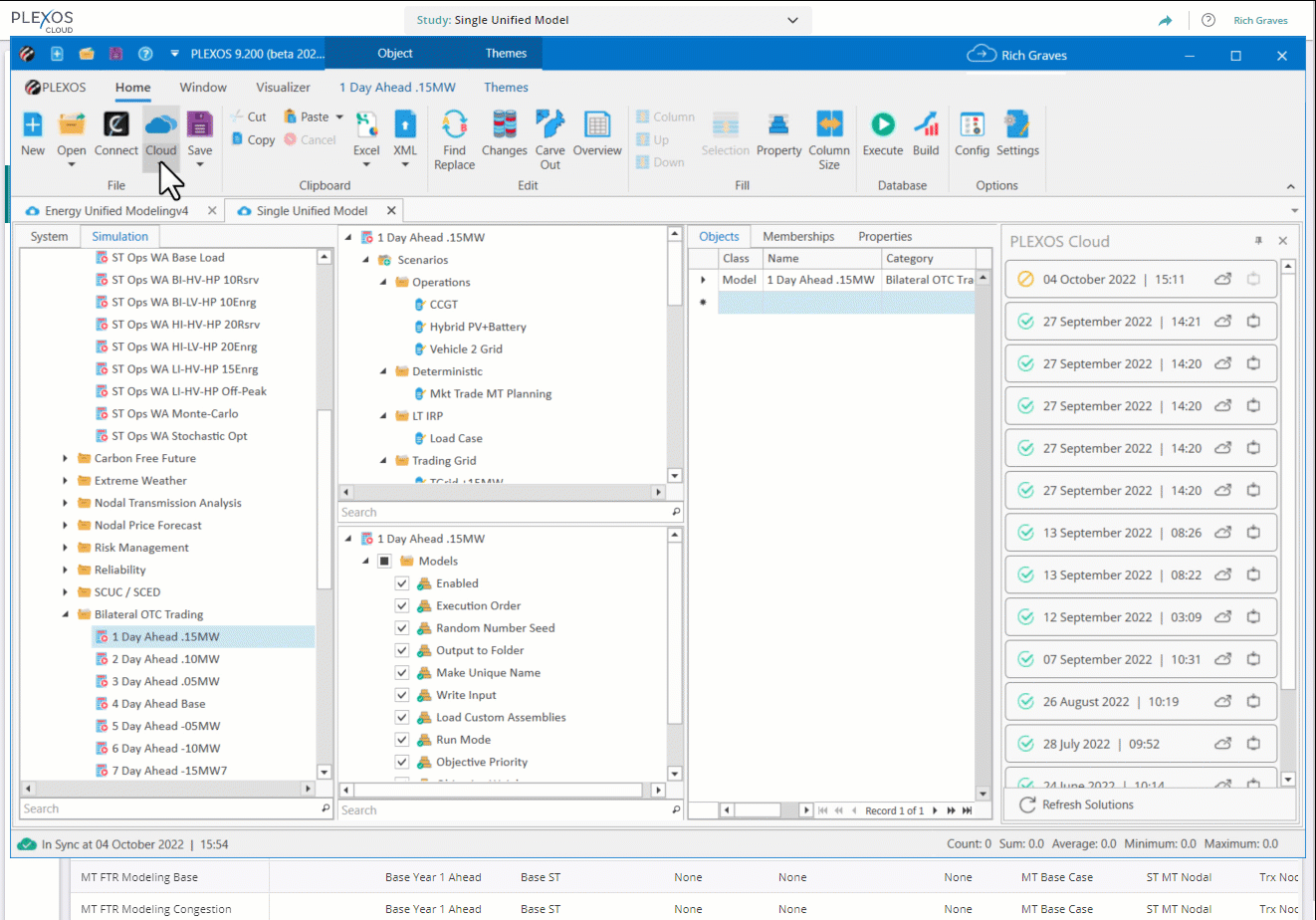1316x920 pixels.
Task: Click the Cut clipboard icon
Action: pyautogui.click(x=237, y=116)
